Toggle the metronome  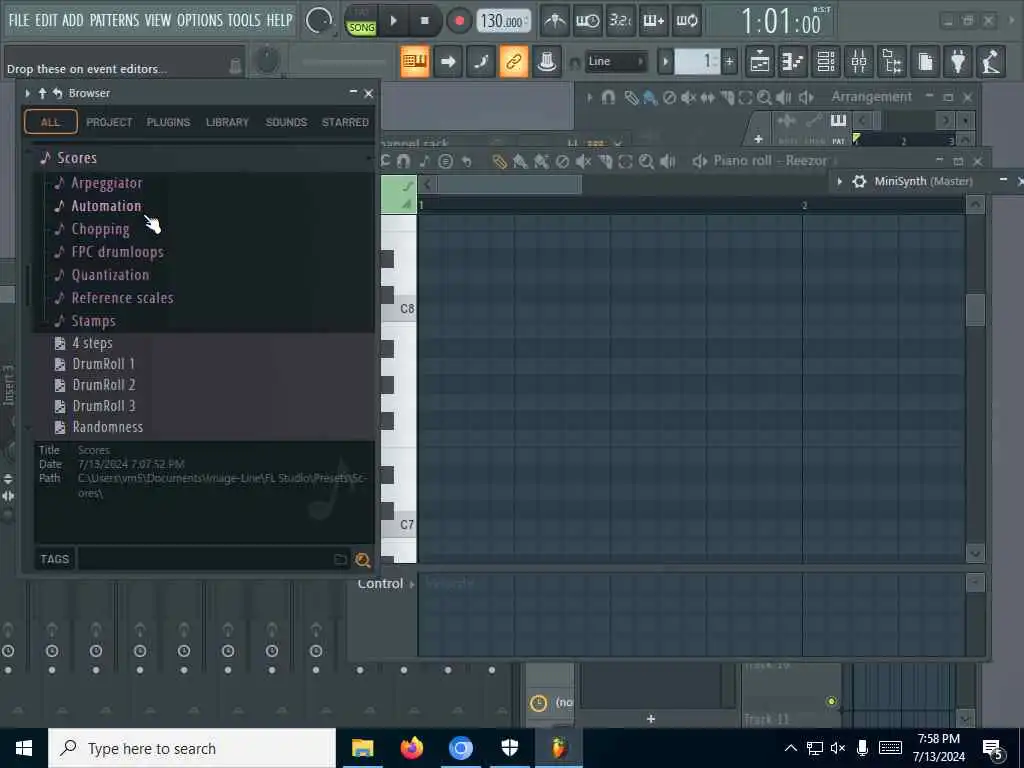555,21
